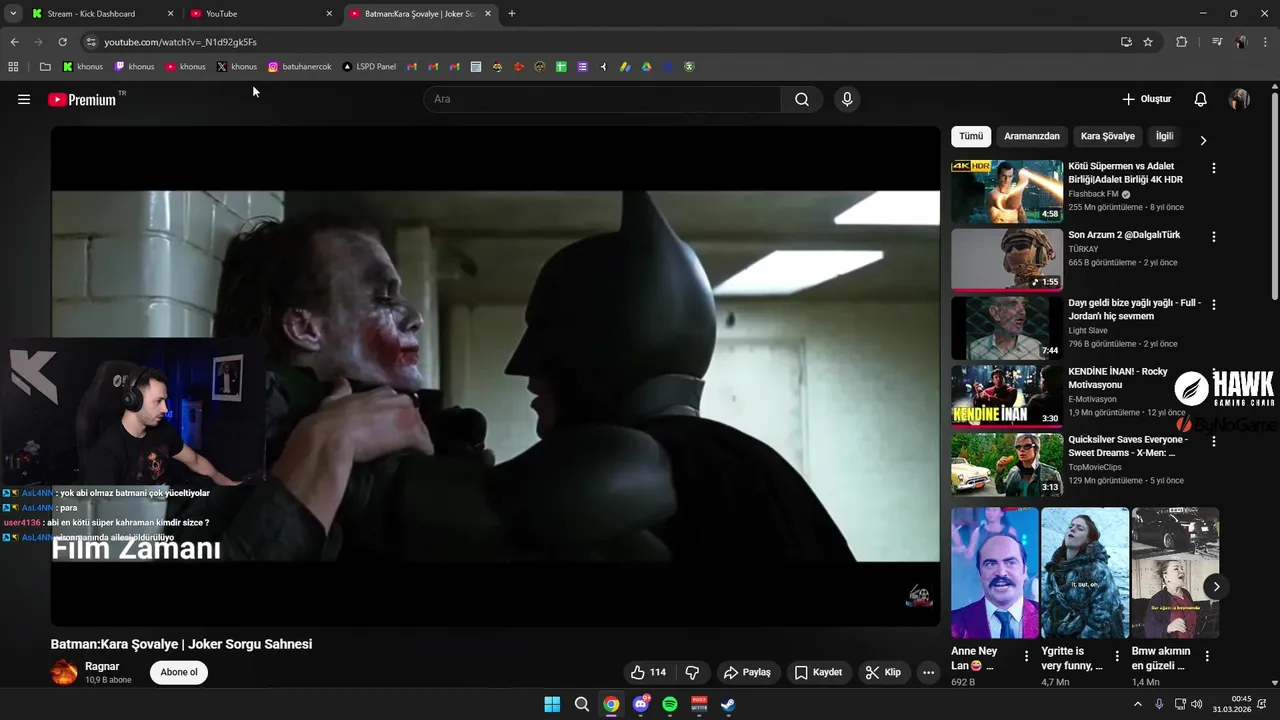The width and height of the screenshot is (1280, 720).
Task: Open Son Arzum 2 video thumbnail
Action: coord(1007,260)
